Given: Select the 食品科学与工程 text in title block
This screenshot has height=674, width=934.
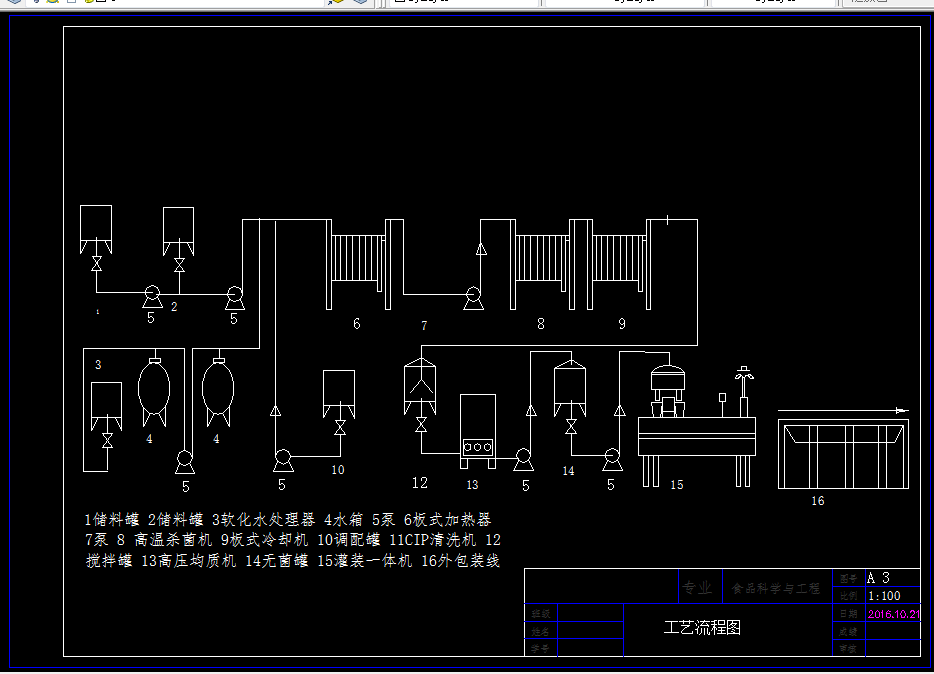Looking at the screenshot, I should (x=776, y=588).
